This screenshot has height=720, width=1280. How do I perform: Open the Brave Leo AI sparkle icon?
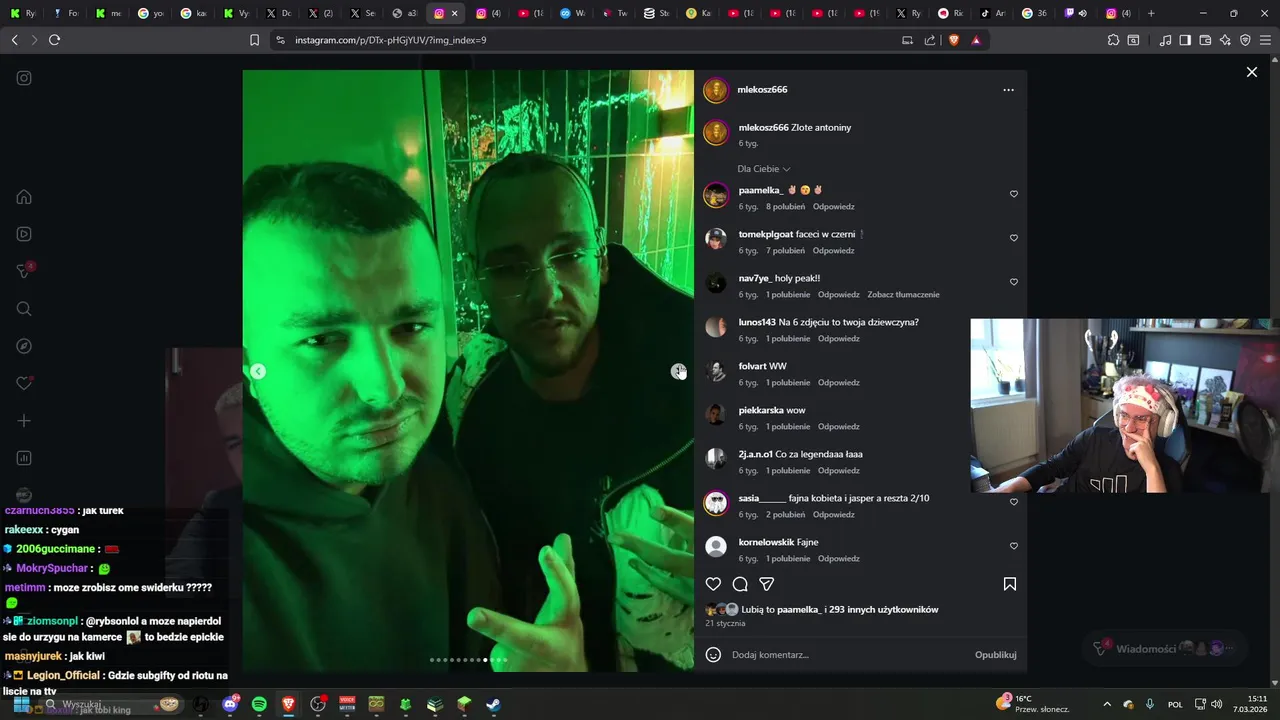click(x=1225, y=40)
